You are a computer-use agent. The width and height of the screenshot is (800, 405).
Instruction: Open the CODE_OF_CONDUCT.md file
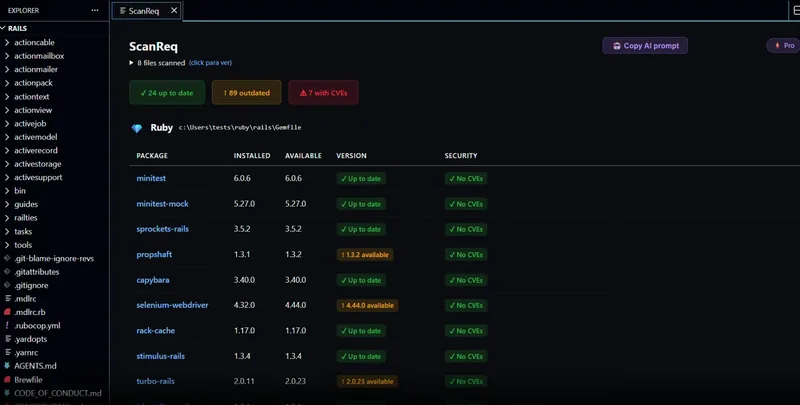pyautogui.click(x=58, y=393)
